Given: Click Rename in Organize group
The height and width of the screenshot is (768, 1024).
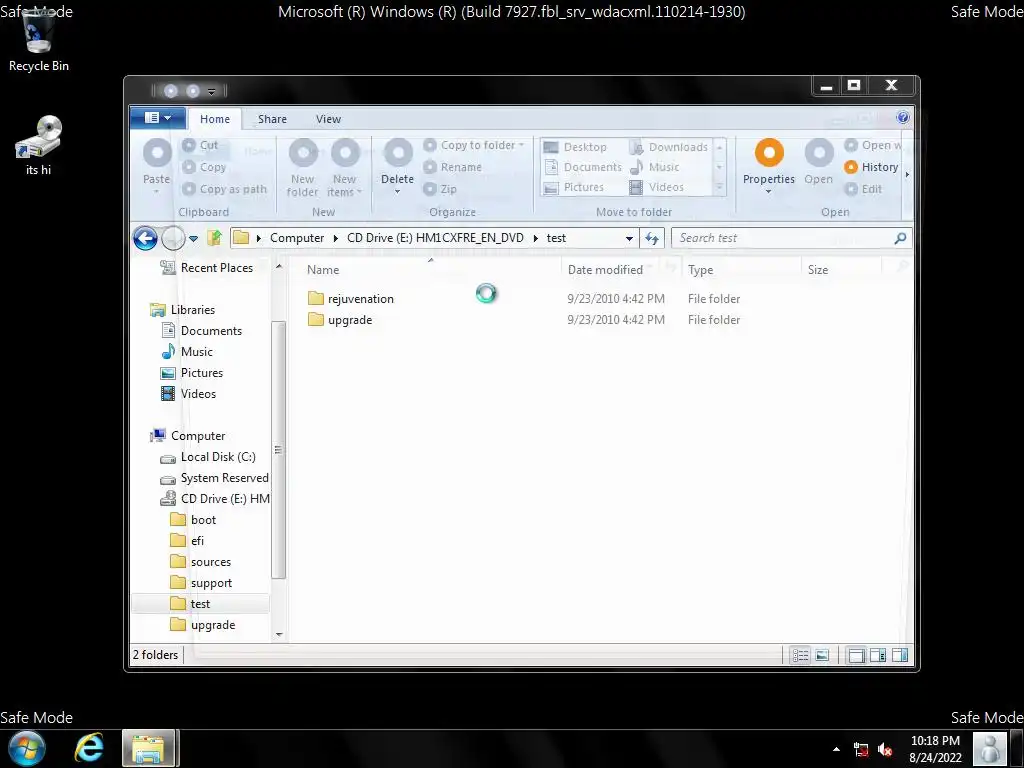Looking at the screenshot, I should coord(453,167).
